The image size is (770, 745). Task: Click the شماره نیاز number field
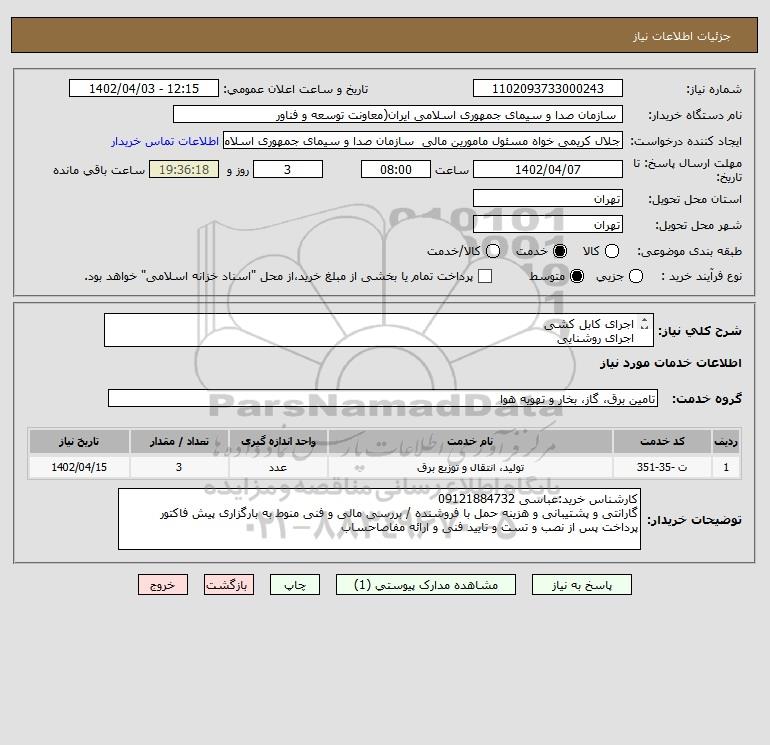(548, 88)
